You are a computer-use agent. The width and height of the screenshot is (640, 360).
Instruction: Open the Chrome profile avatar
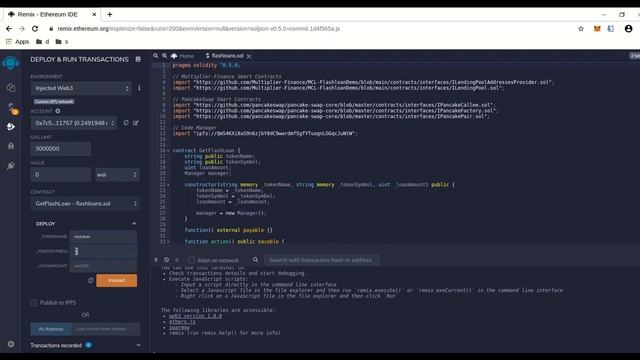629,29
